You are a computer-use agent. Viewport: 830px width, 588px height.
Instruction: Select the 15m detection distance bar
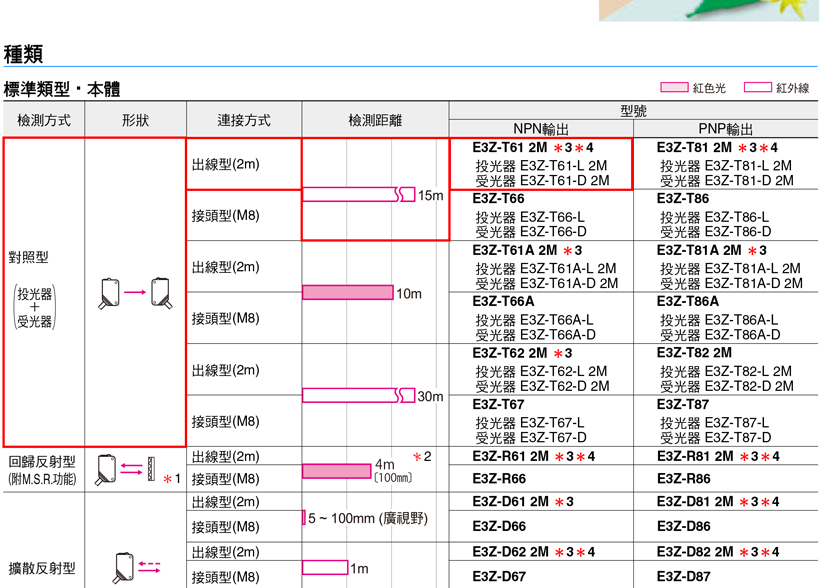point(358,194)
